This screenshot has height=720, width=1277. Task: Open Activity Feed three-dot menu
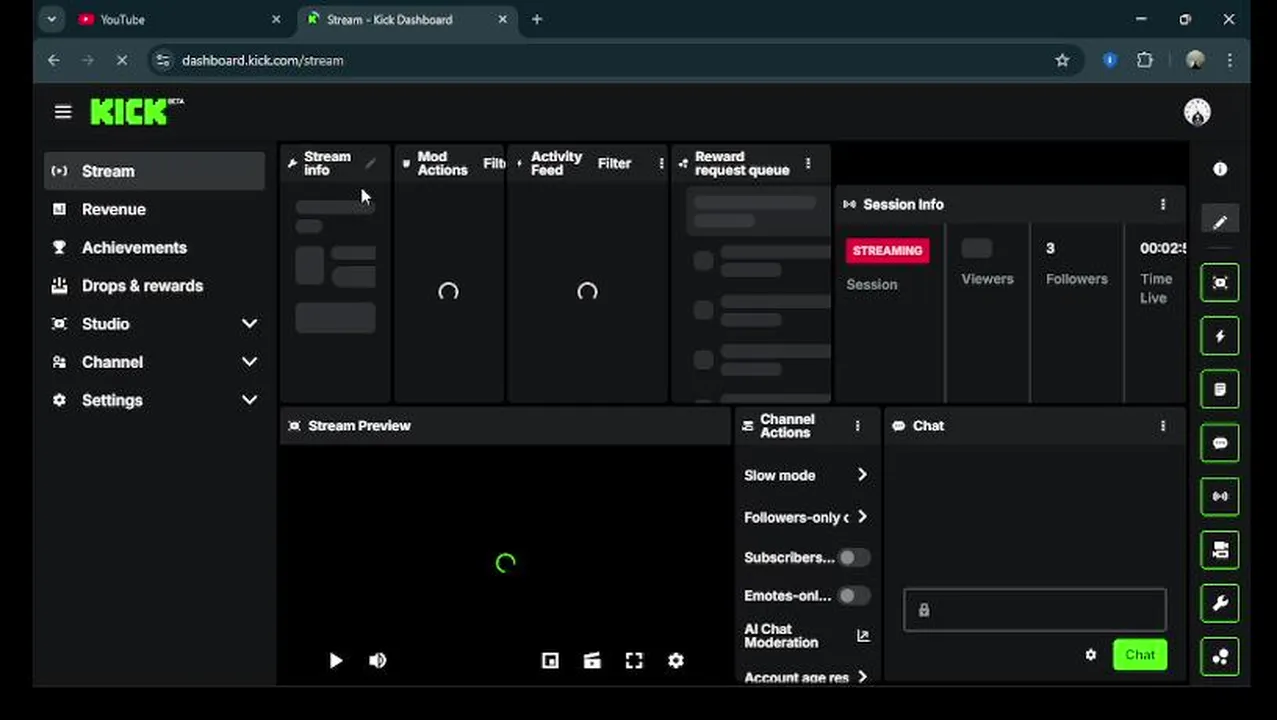tap(661, 163)
